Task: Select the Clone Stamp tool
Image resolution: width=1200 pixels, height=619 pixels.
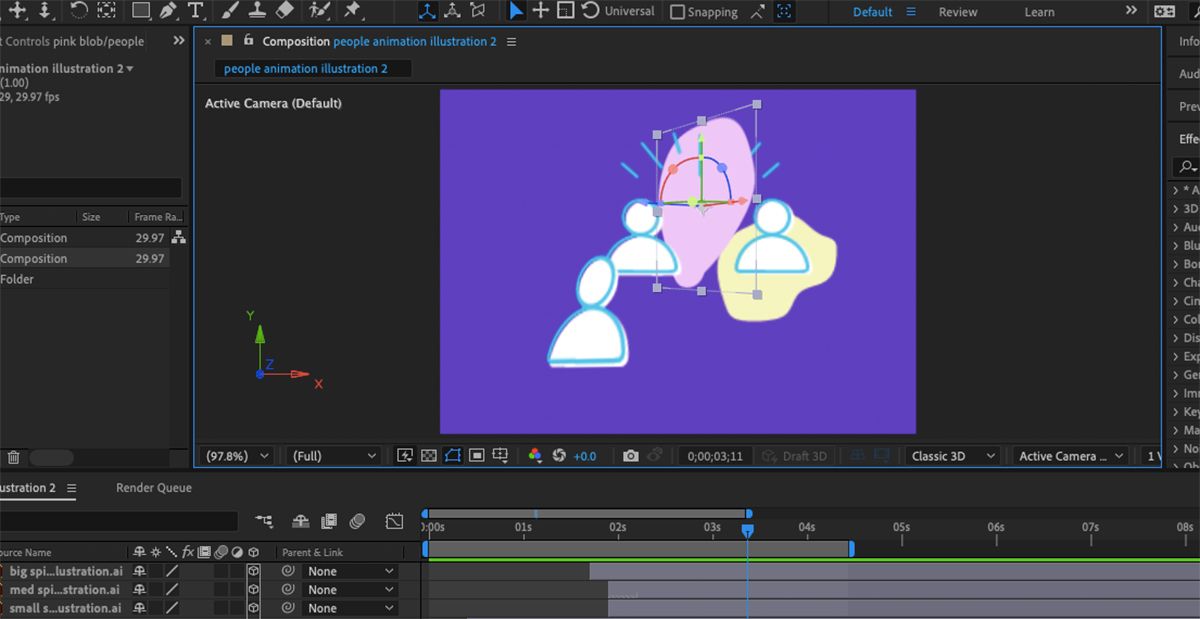Action: point(256,12)
